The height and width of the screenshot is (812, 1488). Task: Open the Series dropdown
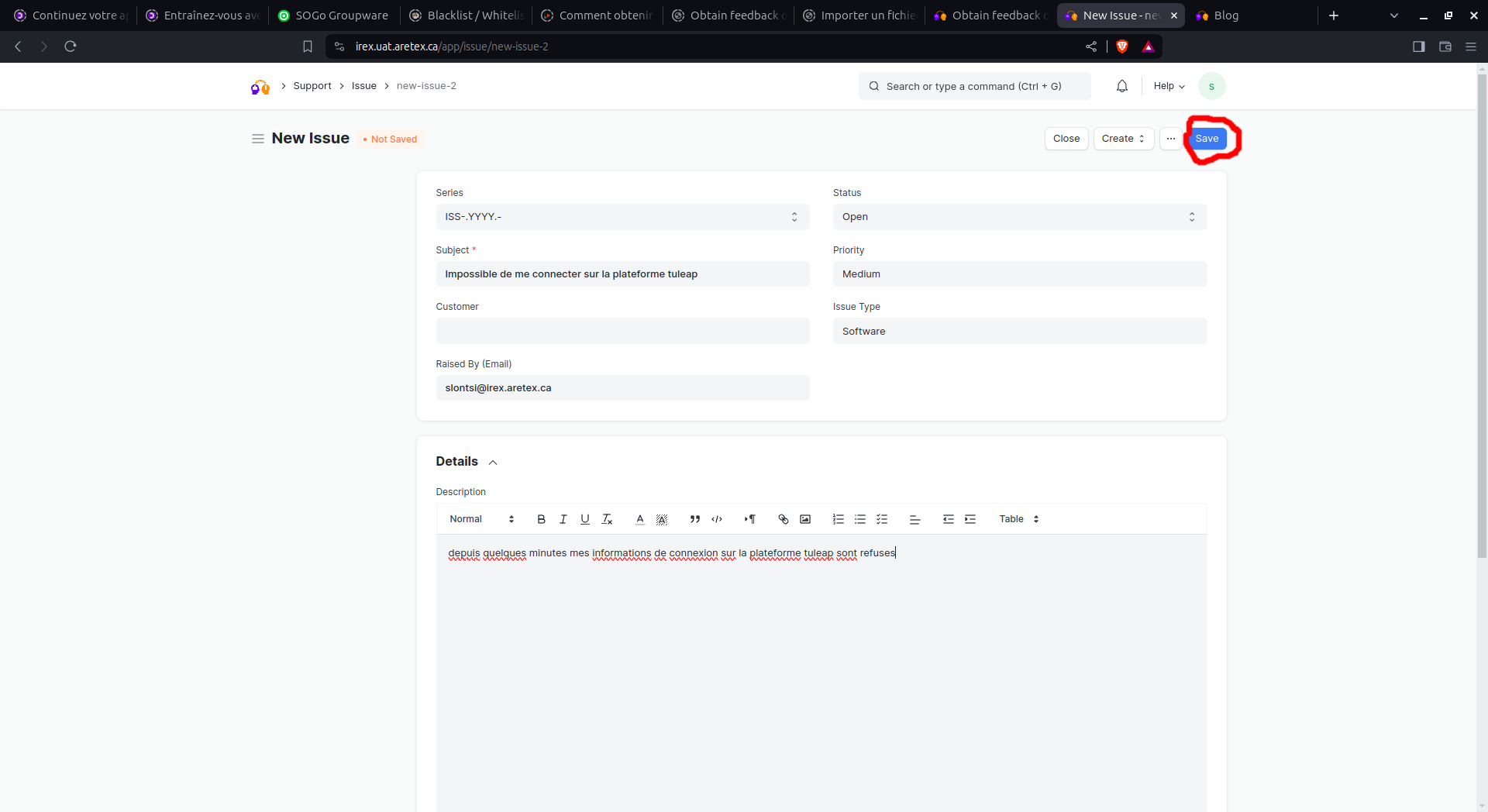point(622,217)
